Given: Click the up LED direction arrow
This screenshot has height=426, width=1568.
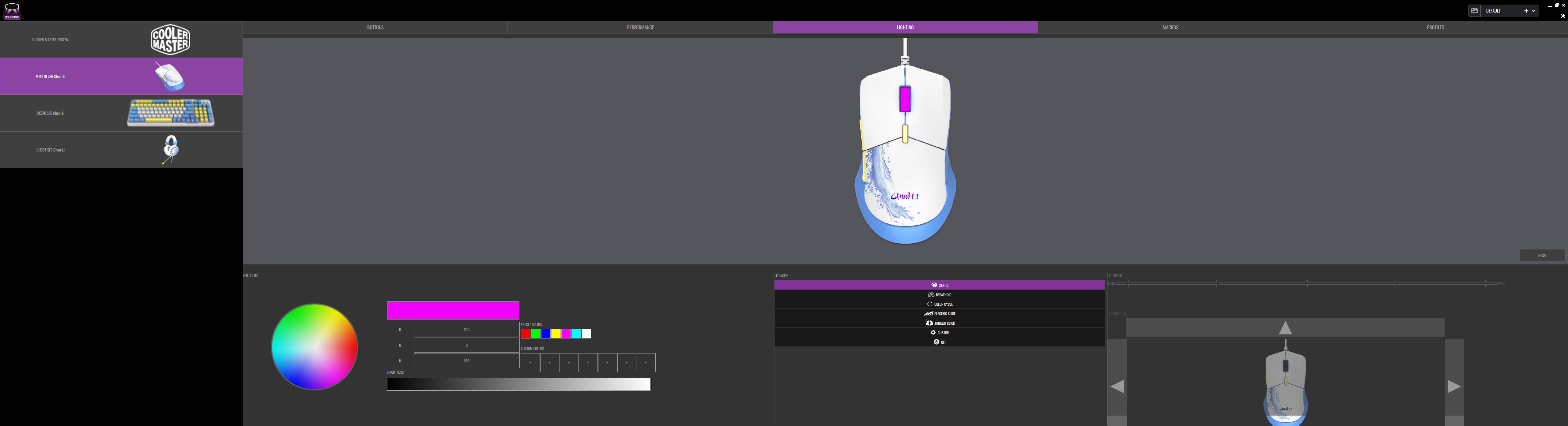Looking at the screenshot, I should coord(1285,328).
